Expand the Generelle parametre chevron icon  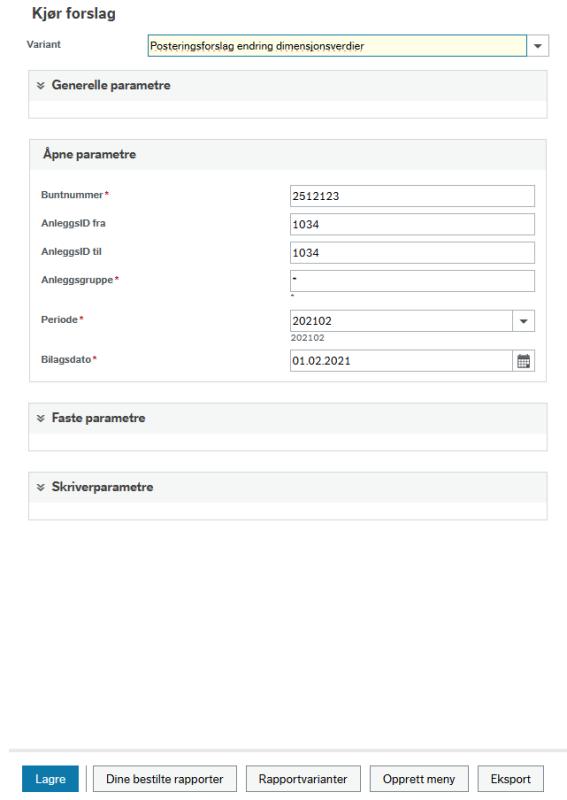coord(41,85)
